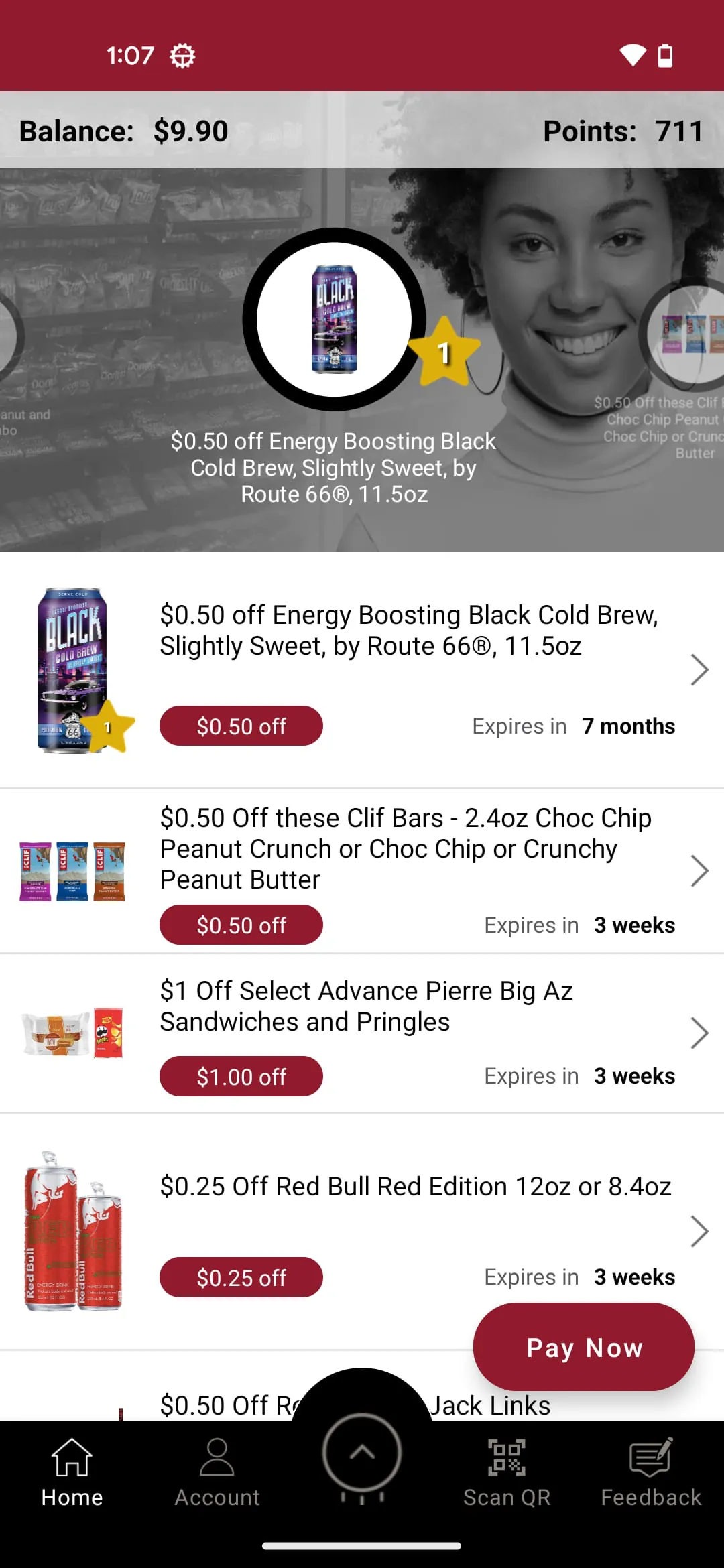
Task: Tap the Red Bull cans image
Action: (72, 1231)
